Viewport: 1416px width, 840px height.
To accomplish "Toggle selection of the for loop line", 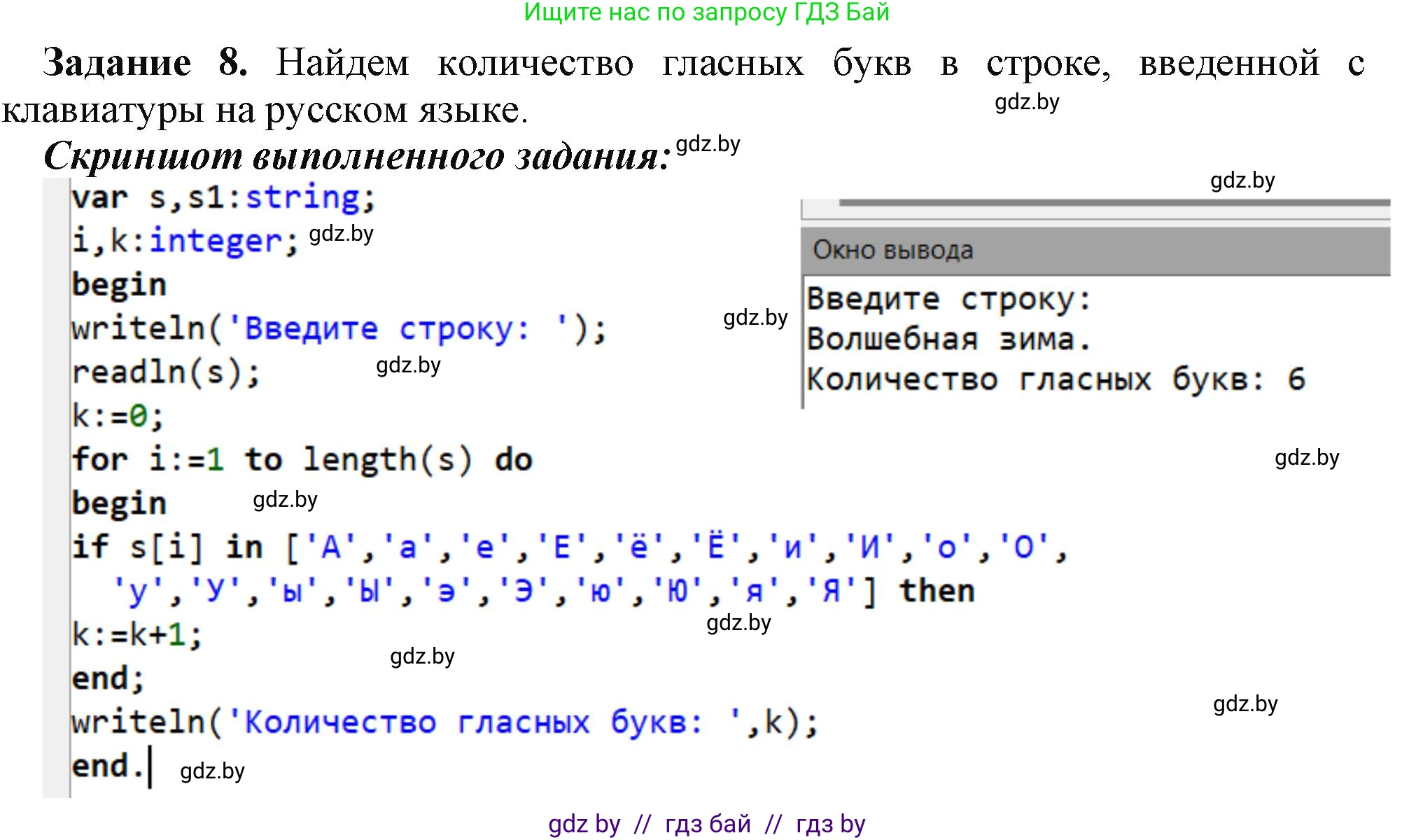I will pyautogui.click(x=301, y=459).
